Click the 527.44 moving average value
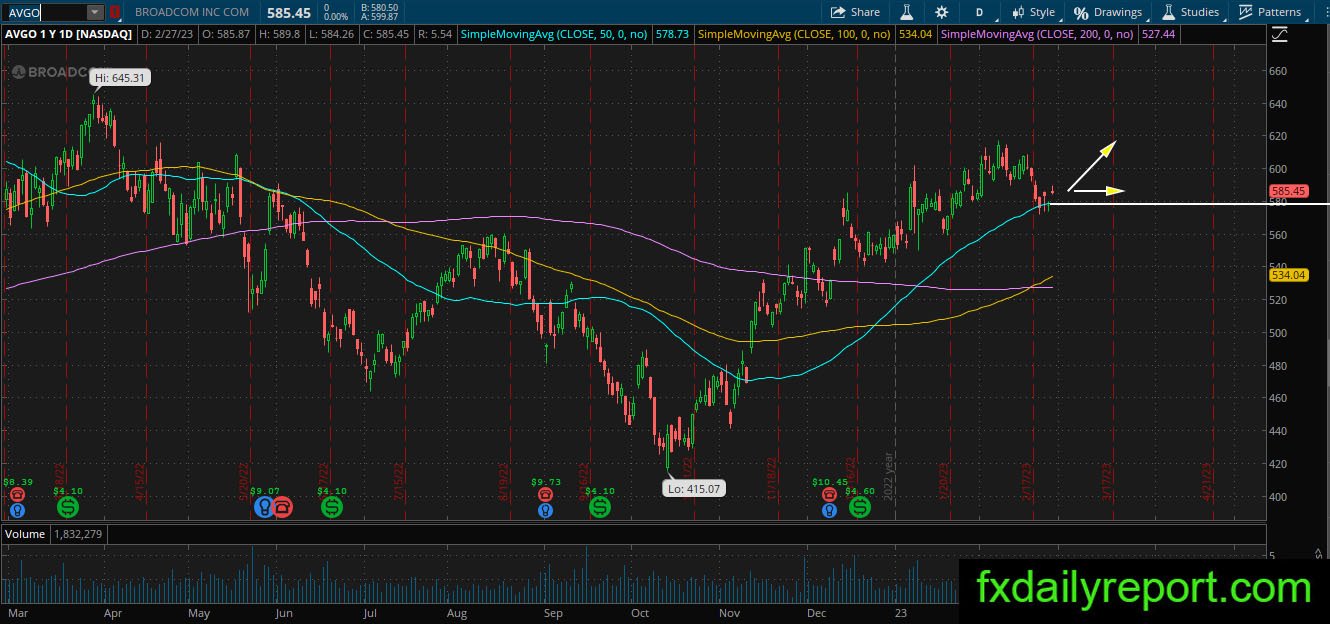The width and height of the screenshot is (1330, 624). tap(1157, 34)
